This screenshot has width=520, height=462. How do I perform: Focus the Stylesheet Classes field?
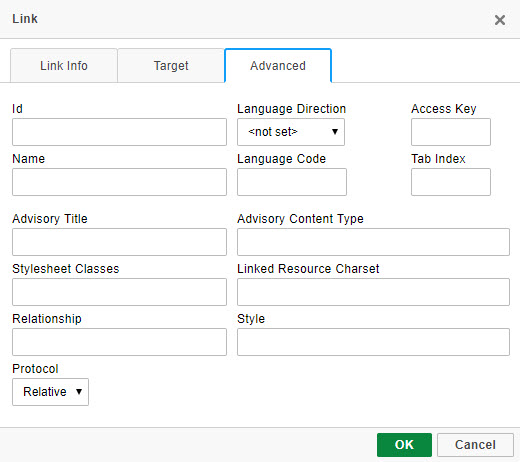(119, 292)
